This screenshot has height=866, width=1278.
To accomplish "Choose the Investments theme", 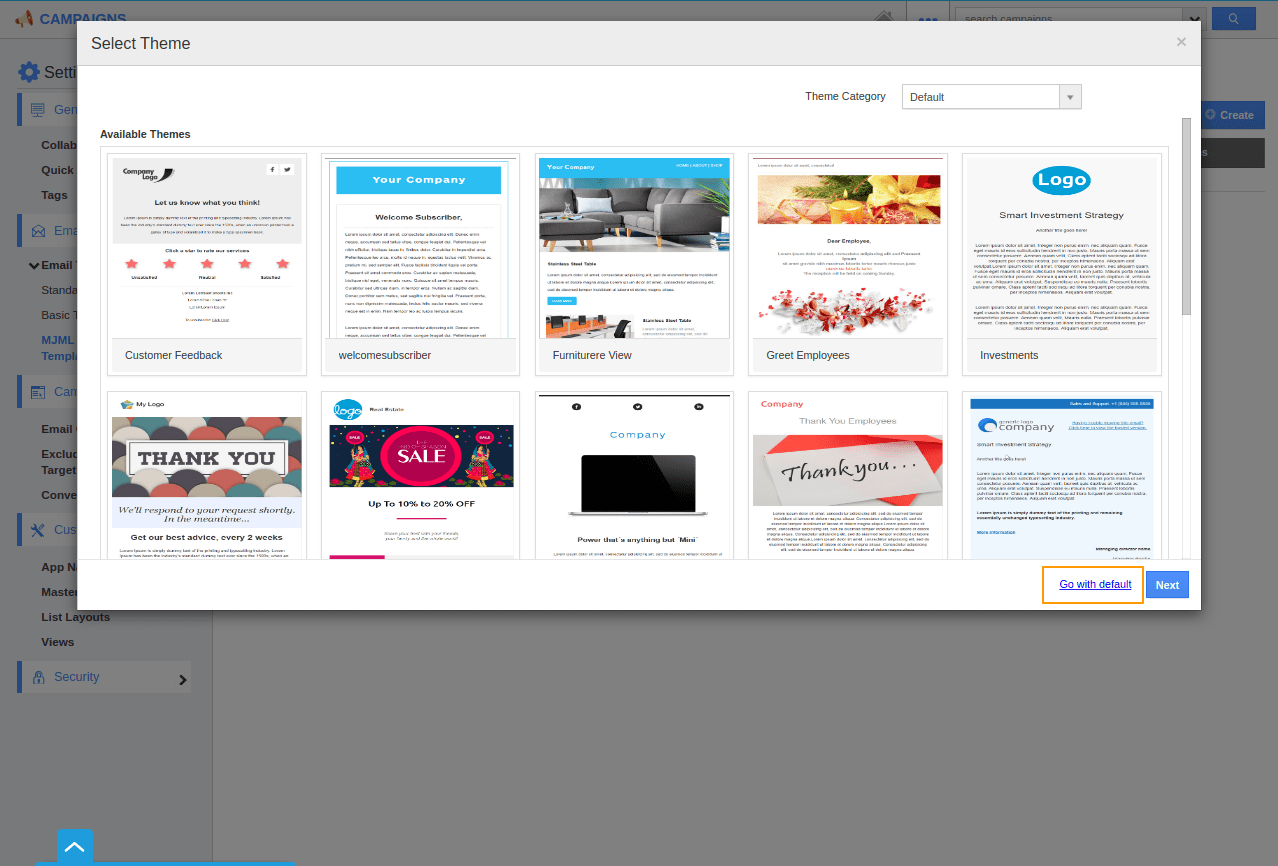I will pyautogui.click(x=1062, y=264).
